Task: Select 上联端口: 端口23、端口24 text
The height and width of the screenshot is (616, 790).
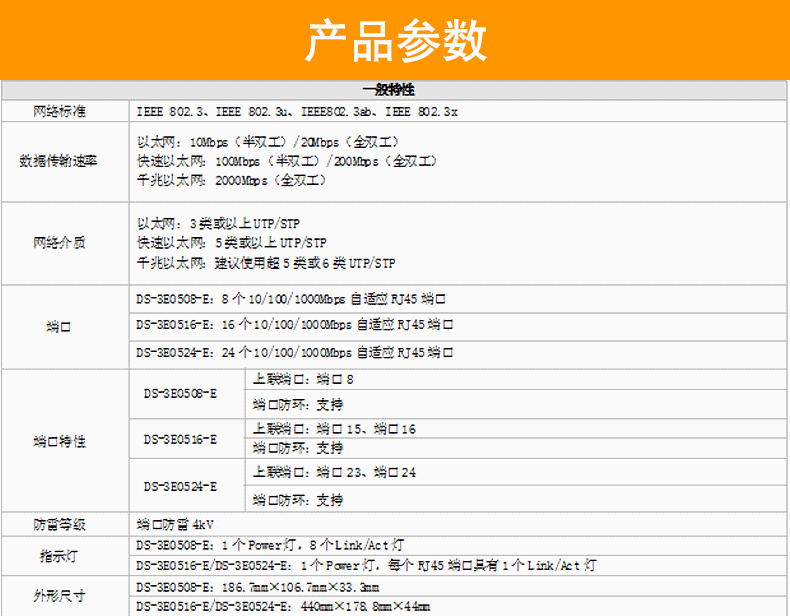Action: click(x=334, y=472)
